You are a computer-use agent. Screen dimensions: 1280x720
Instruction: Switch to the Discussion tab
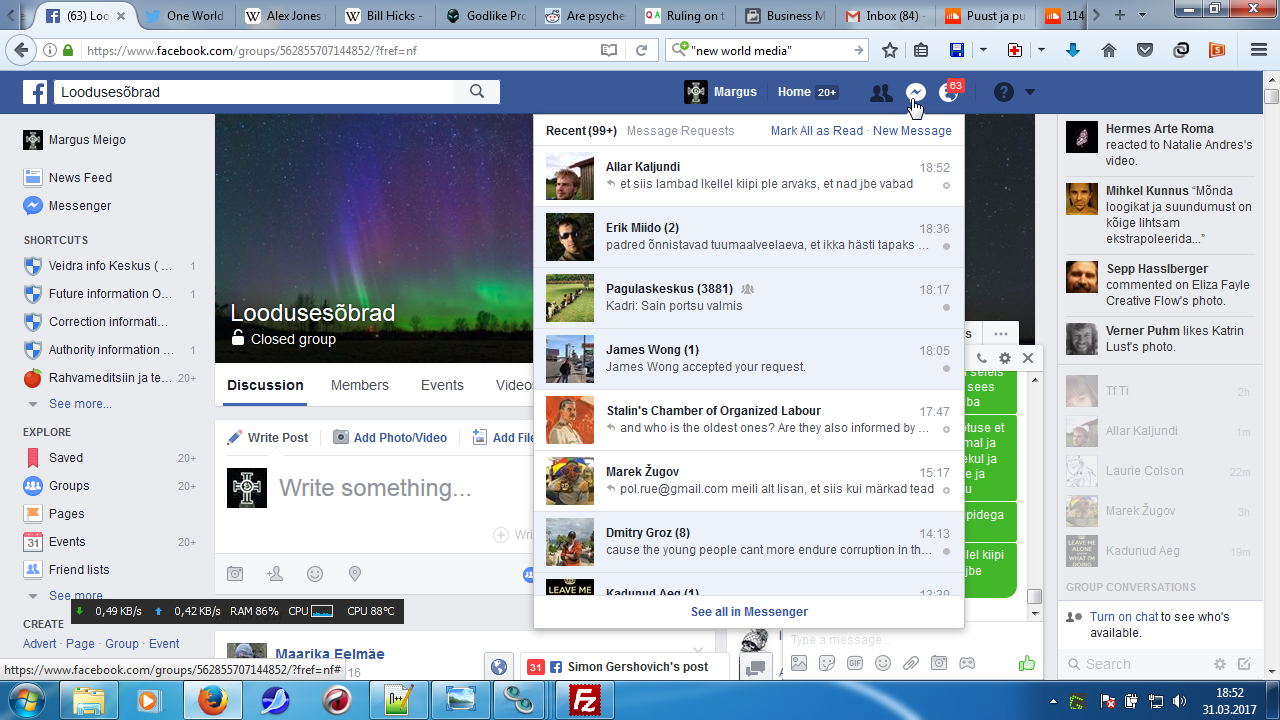click(x=265, y=385)
